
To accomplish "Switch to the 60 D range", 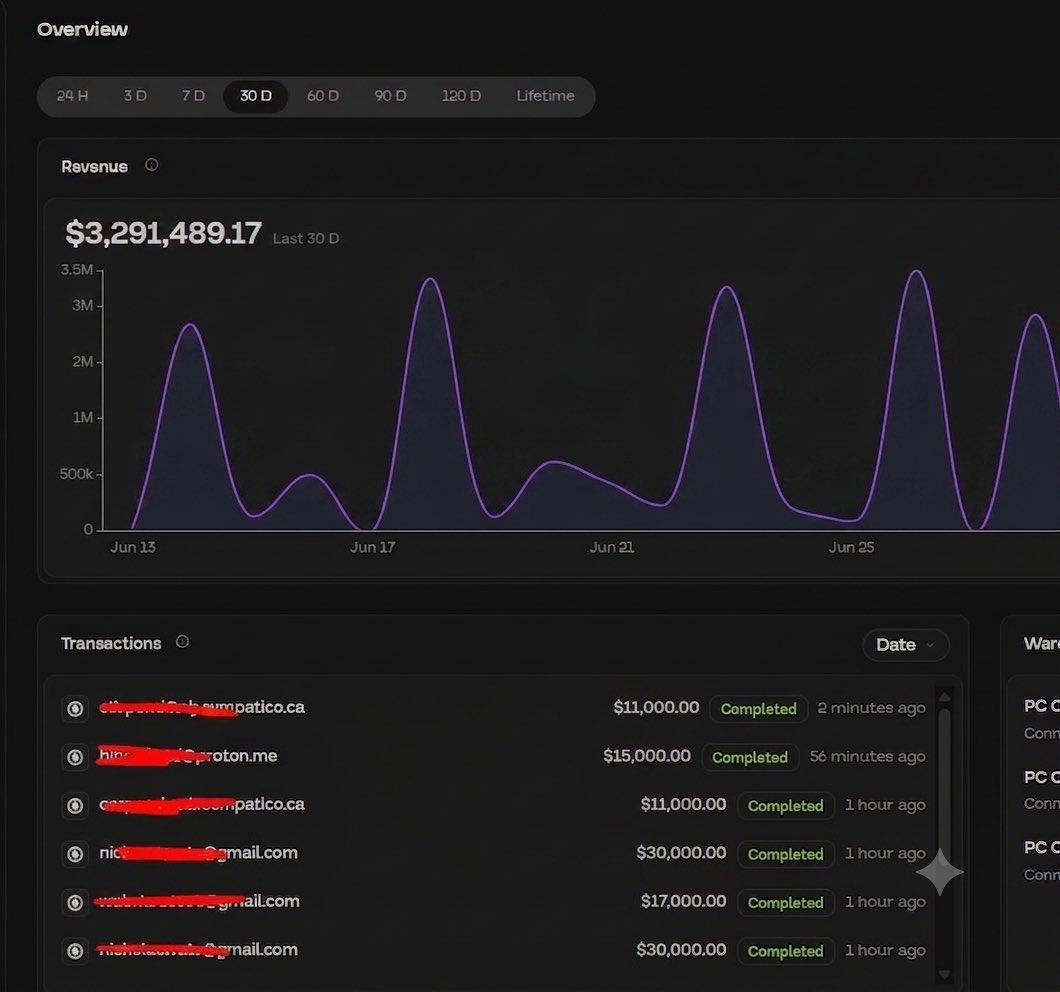I will pyautogui.click(x=323, y=96).
